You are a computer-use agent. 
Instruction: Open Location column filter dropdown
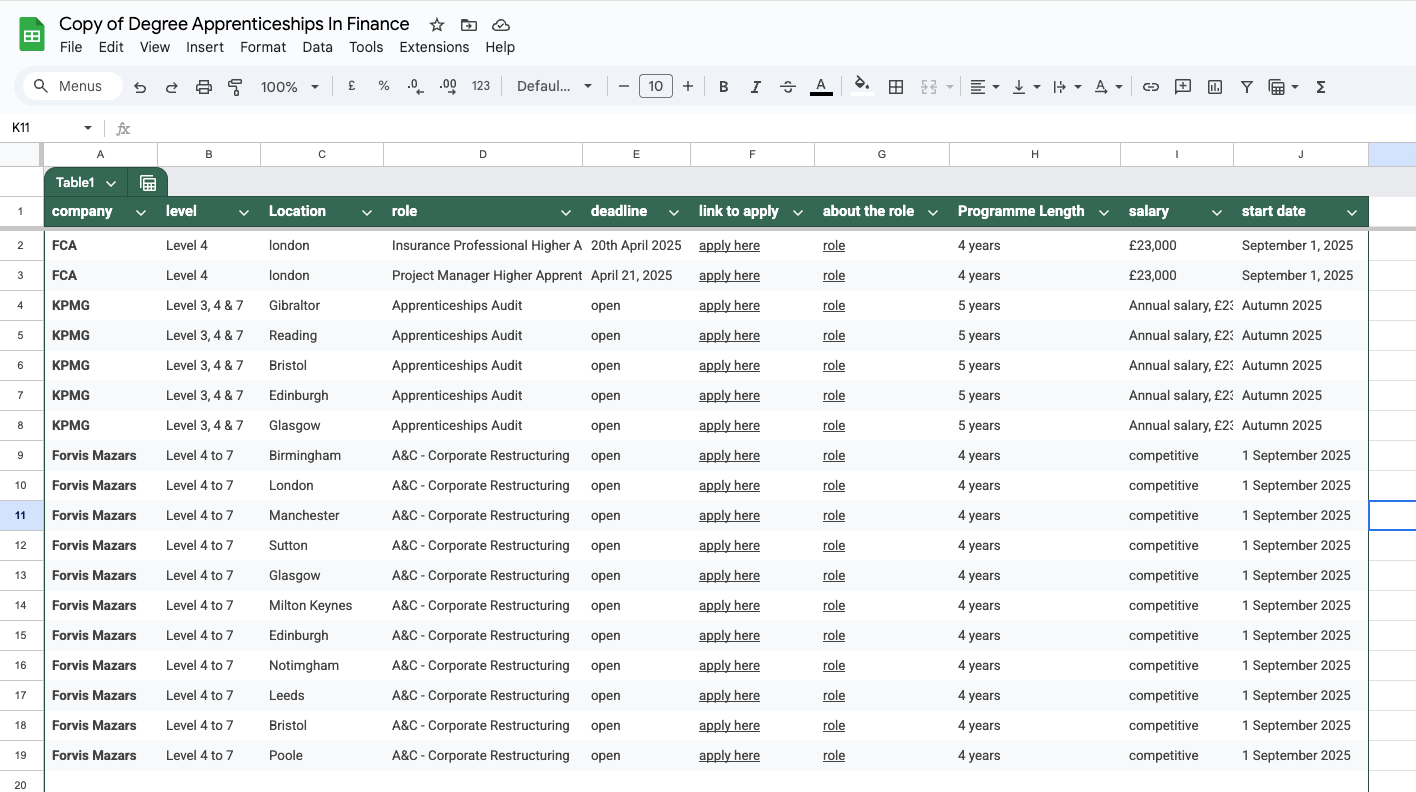367,212
